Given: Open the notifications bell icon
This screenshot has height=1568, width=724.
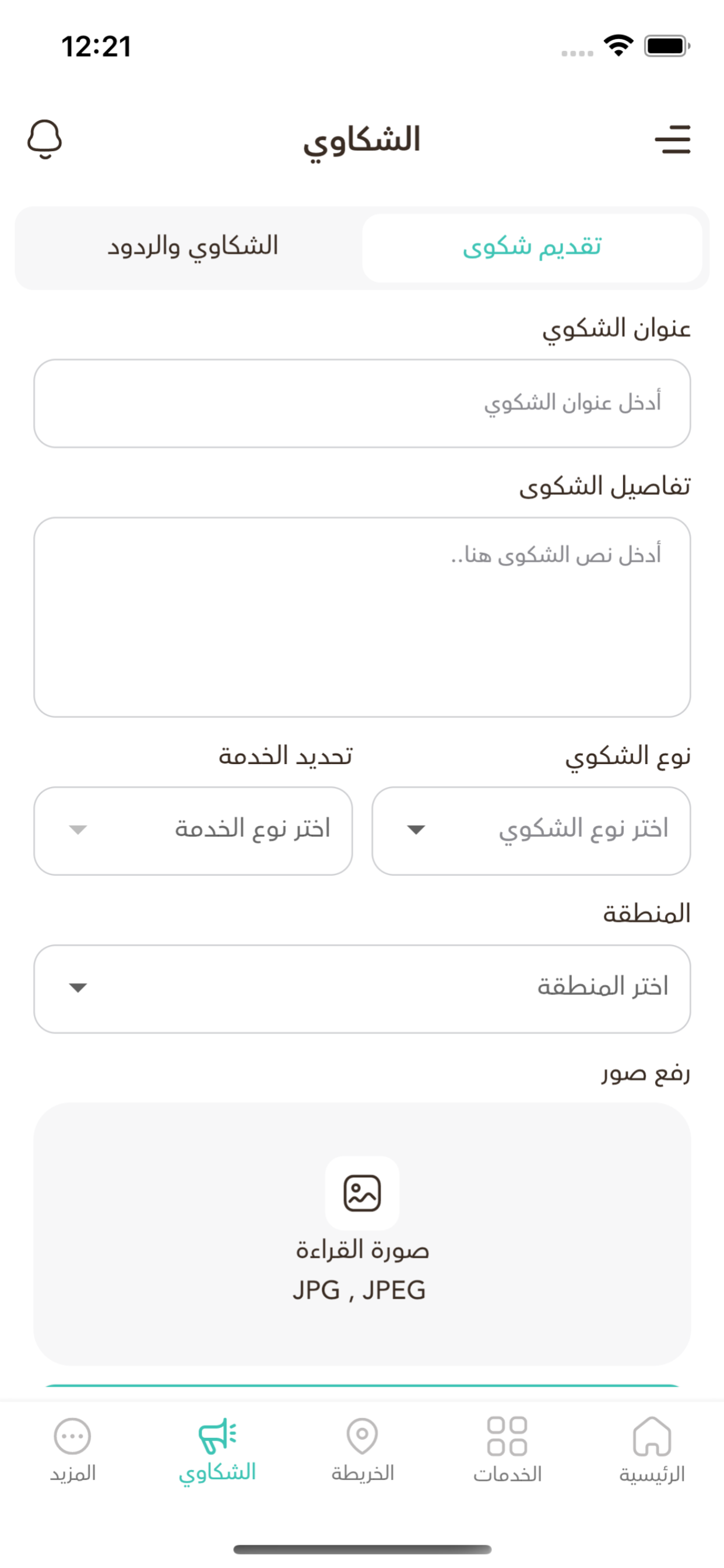Looking at the screenshot, I should pos(44,139).
